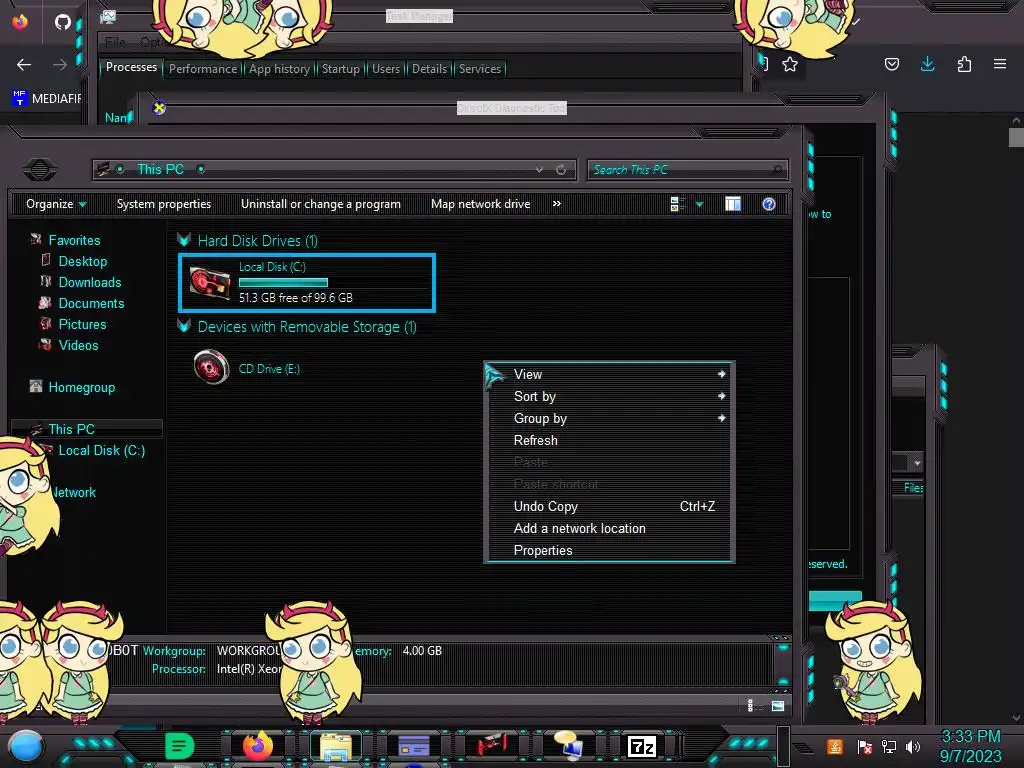Switch to Task Manager Services tab
This screenshot has width=1024, height=768.
point(479,69)
